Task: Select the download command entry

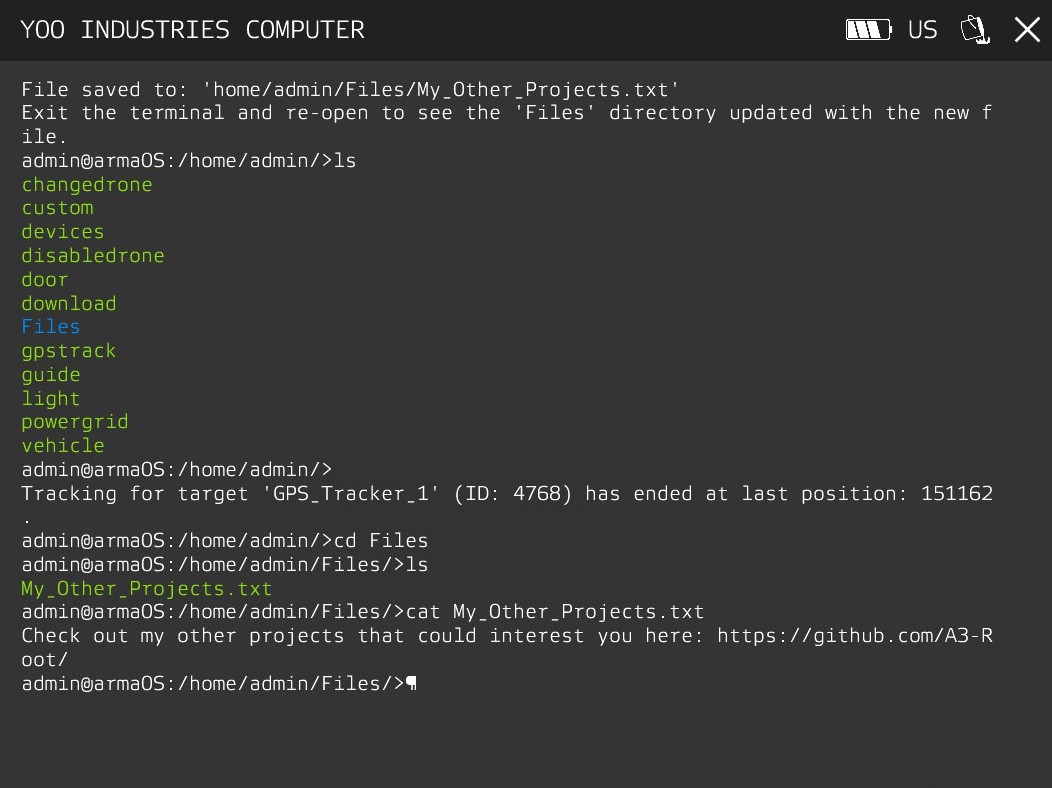Action: (x=69, y=304)
